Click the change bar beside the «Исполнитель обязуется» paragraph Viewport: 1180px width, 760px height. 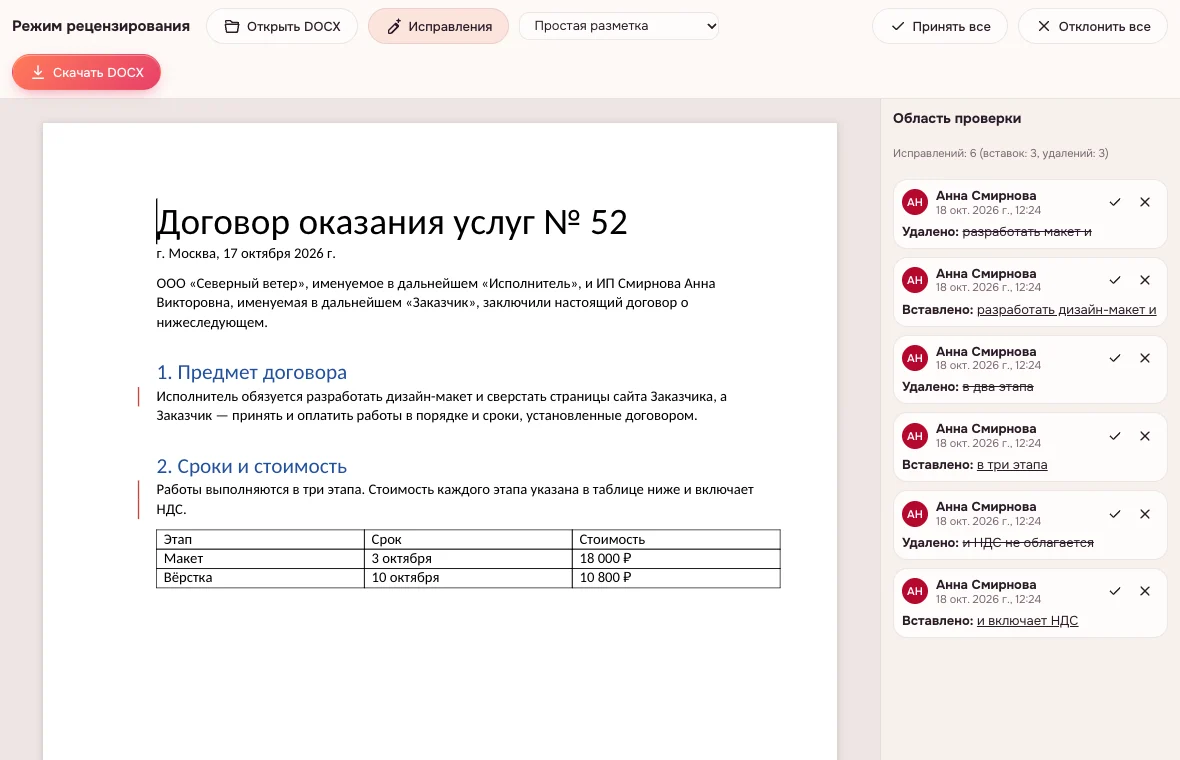pos(138,397)
